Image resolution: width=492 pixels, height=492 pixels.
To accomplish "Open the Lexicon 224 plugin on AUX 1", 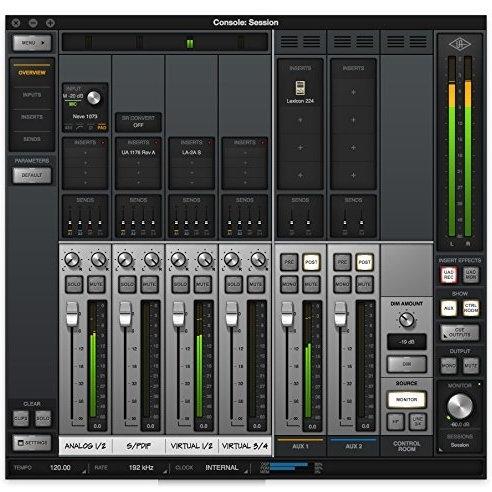I will [x=300, y=92].
